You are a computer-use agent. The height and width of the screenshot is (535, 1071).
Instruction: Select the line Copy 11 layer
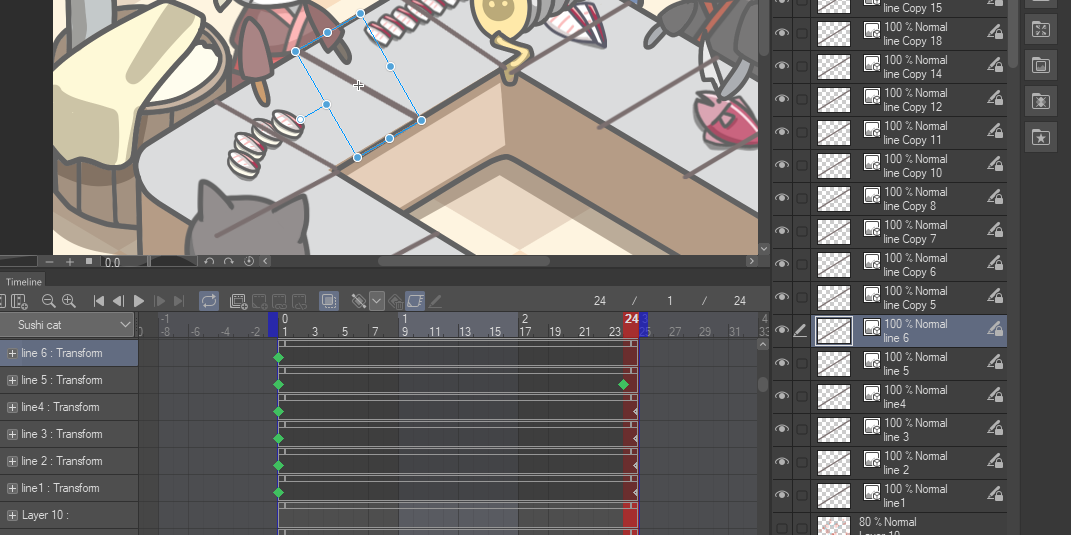point(909,133)
